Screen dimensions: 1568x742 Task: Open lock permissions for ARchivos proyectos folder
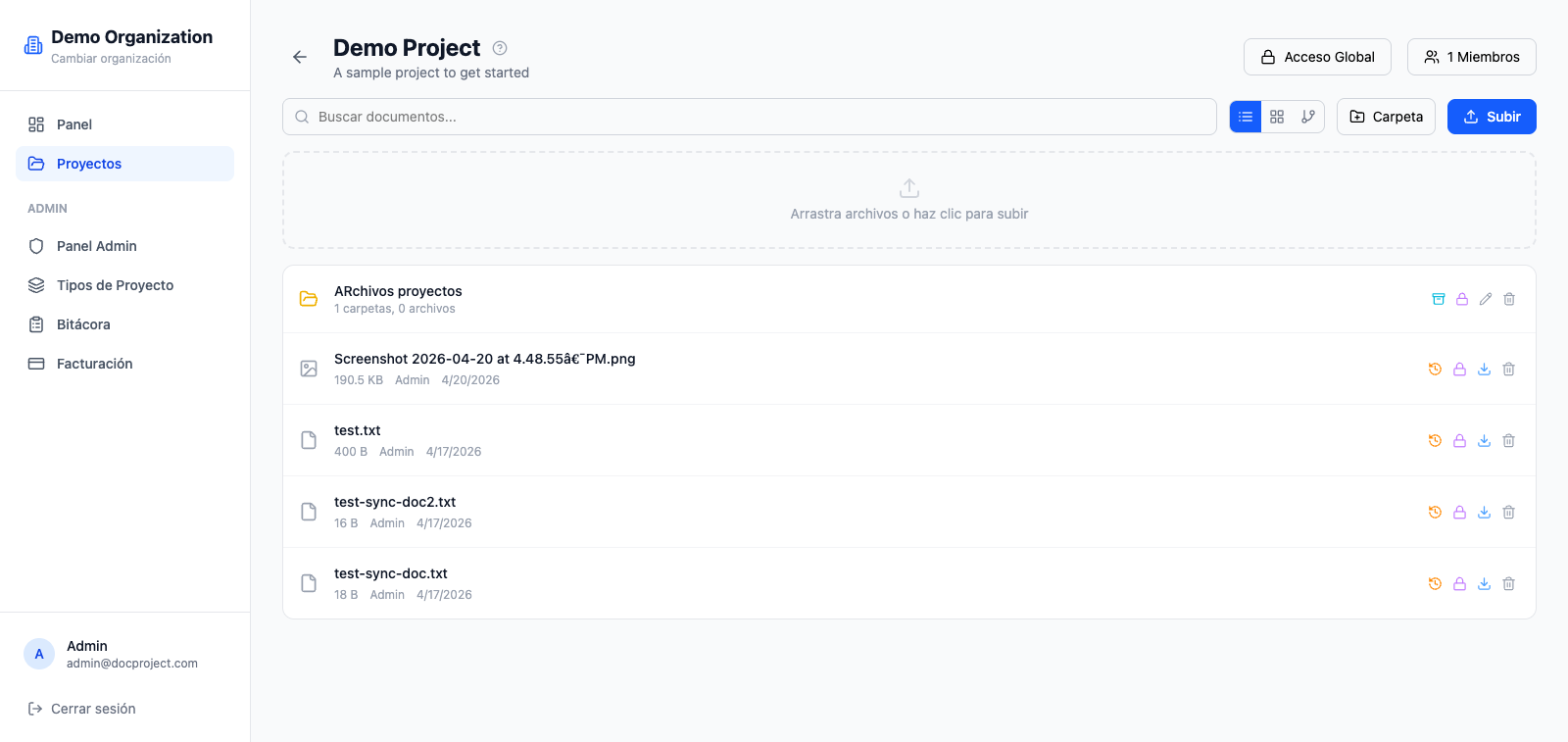point(1462,299)
